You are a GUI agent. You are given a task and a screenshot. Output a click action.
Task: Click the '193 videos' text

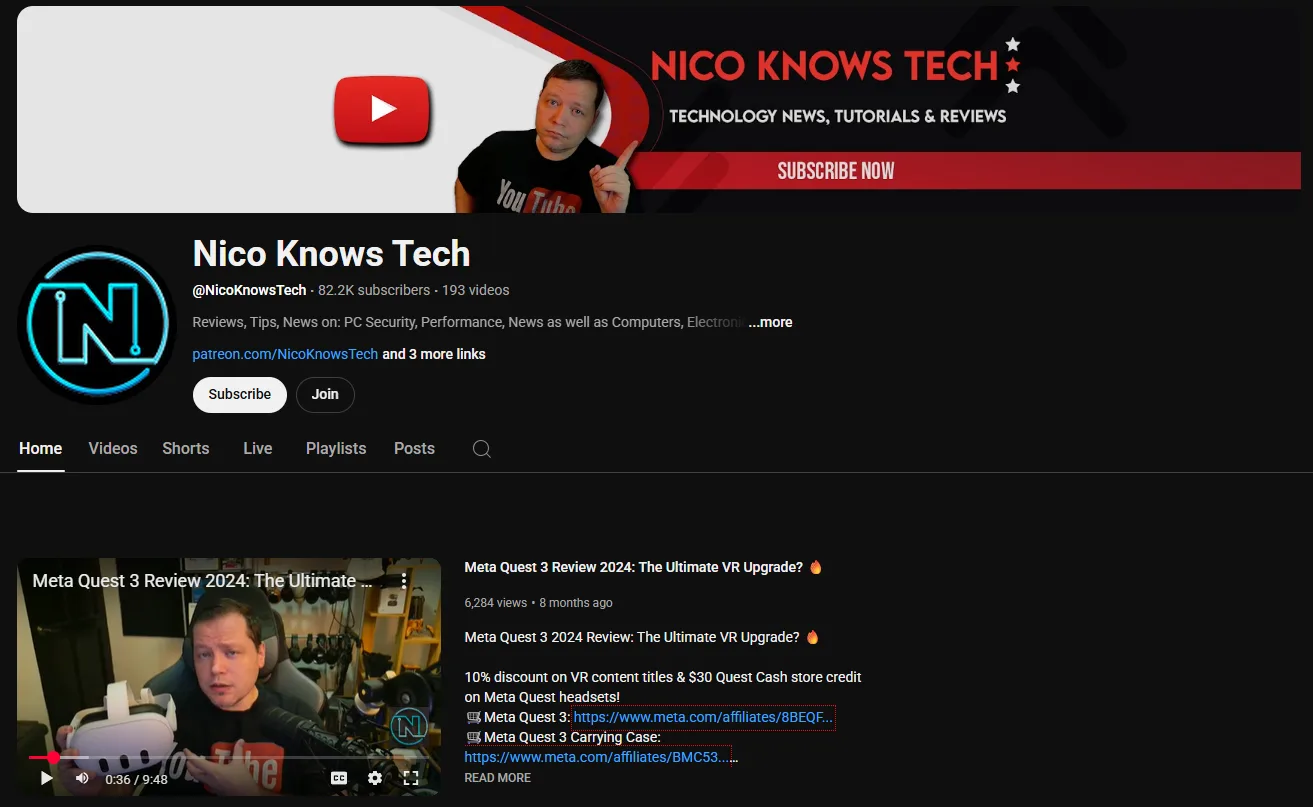476,290
